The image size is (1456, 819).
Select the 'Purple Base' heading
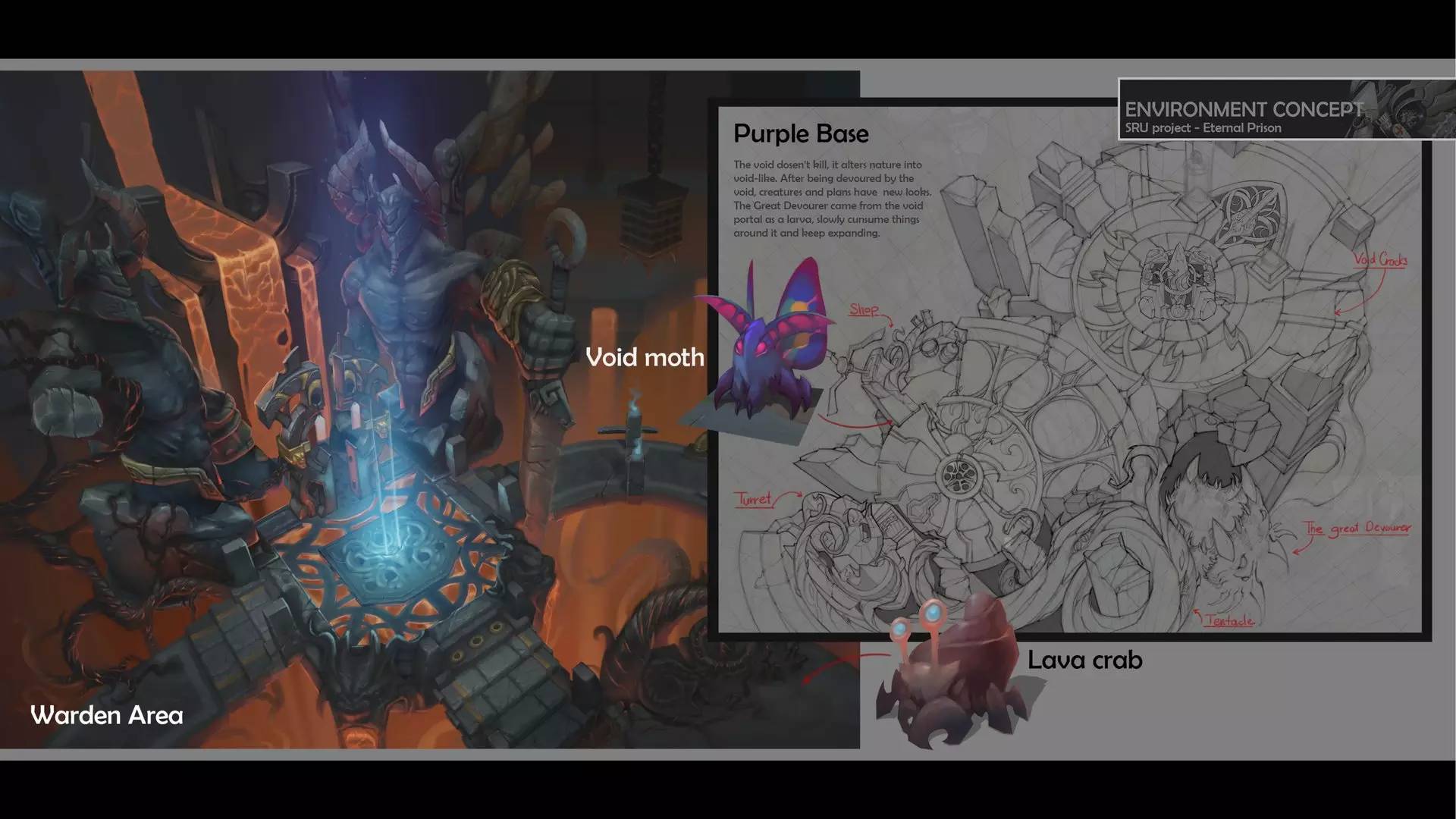tap(801, 134)
